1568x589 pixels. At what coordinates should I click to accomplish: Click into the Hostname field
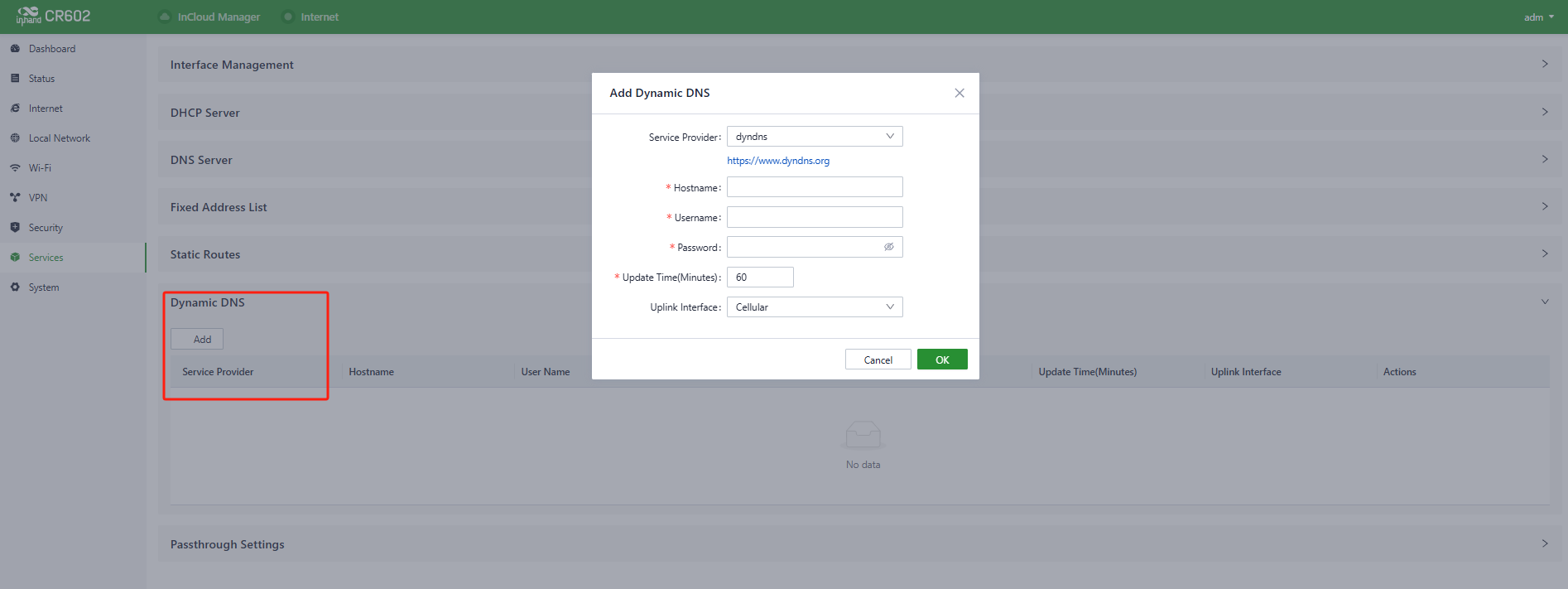pos(815,187)
